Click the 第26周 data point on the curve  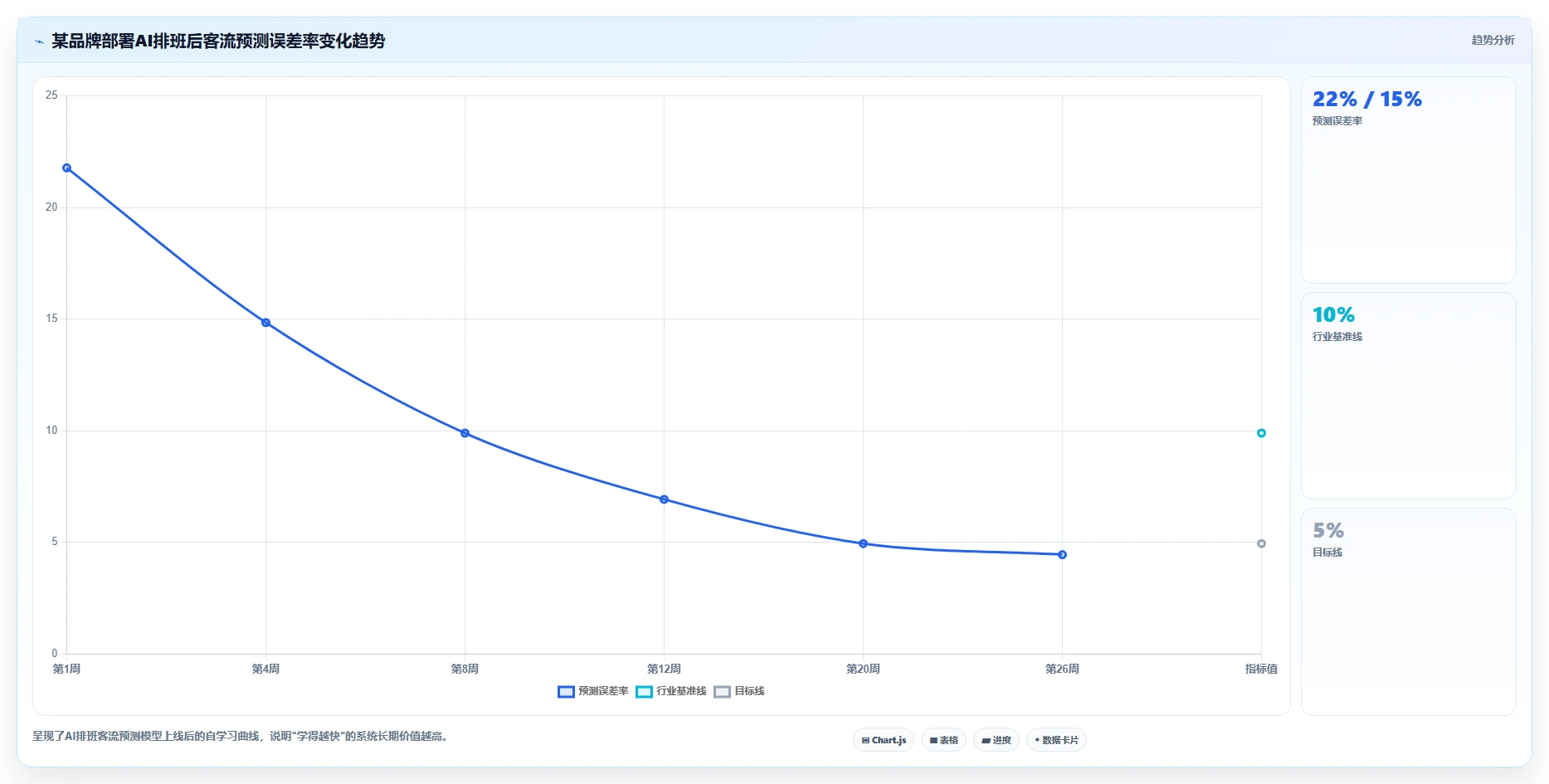1062,554
